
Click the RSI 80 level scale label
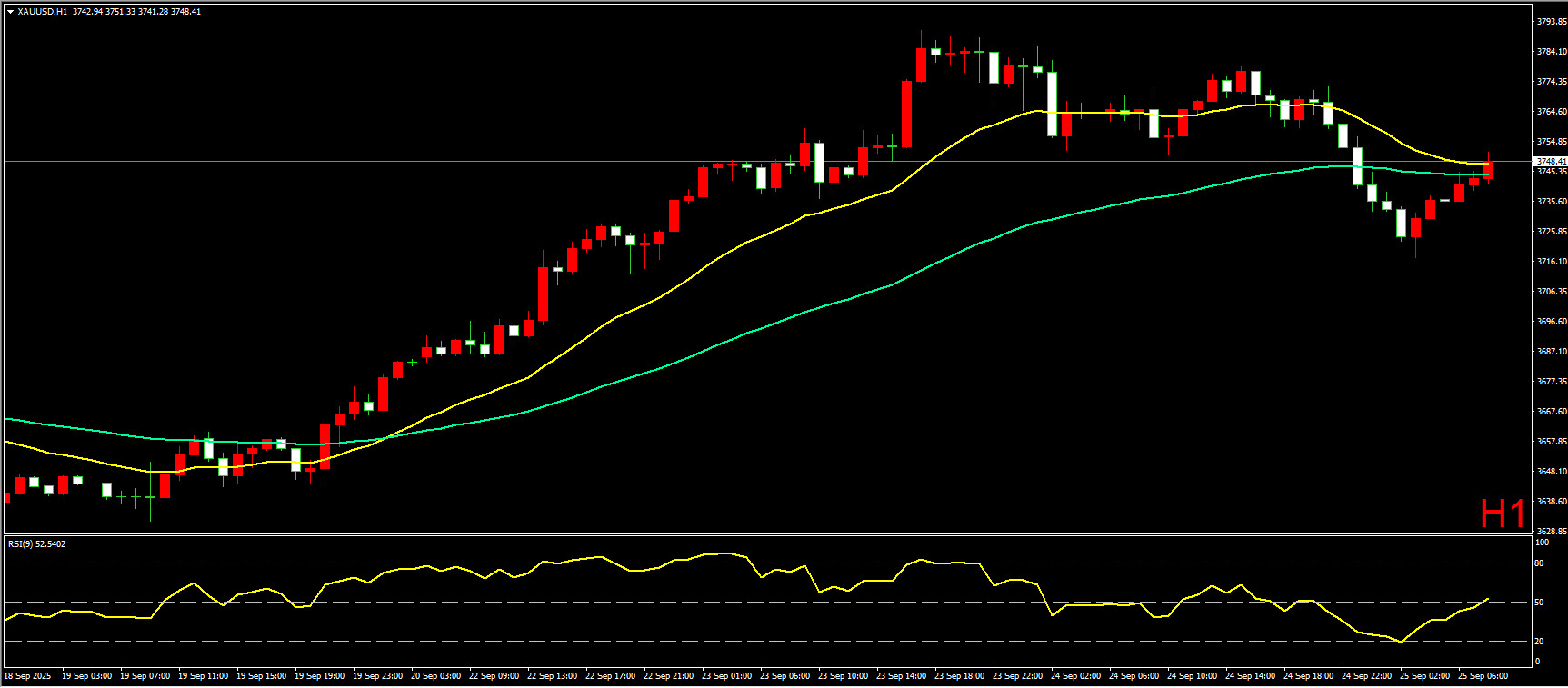point(1539,563)
